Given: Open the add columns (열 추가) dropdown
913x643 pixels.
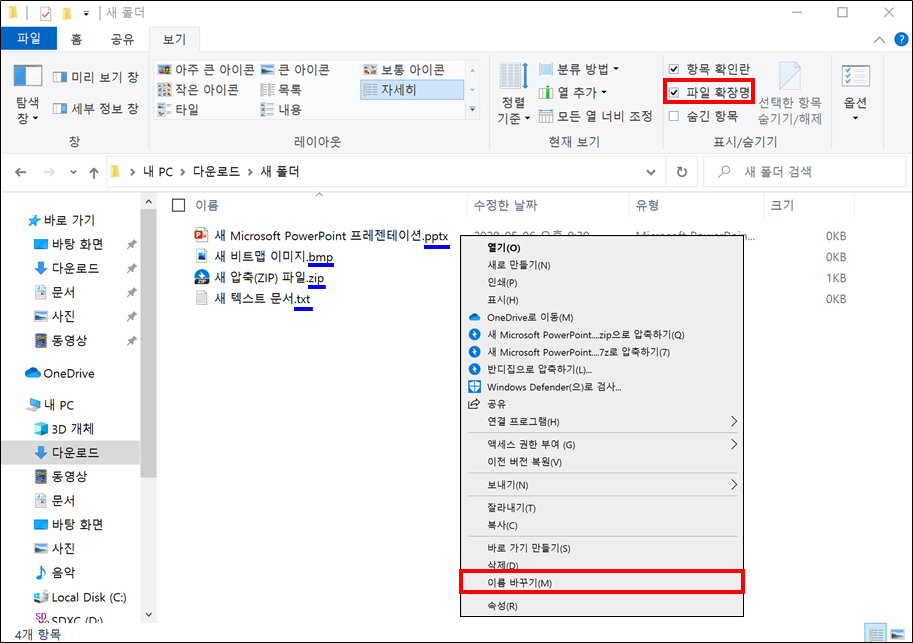Looking at the screenshot, I should [x=572, y=92].
